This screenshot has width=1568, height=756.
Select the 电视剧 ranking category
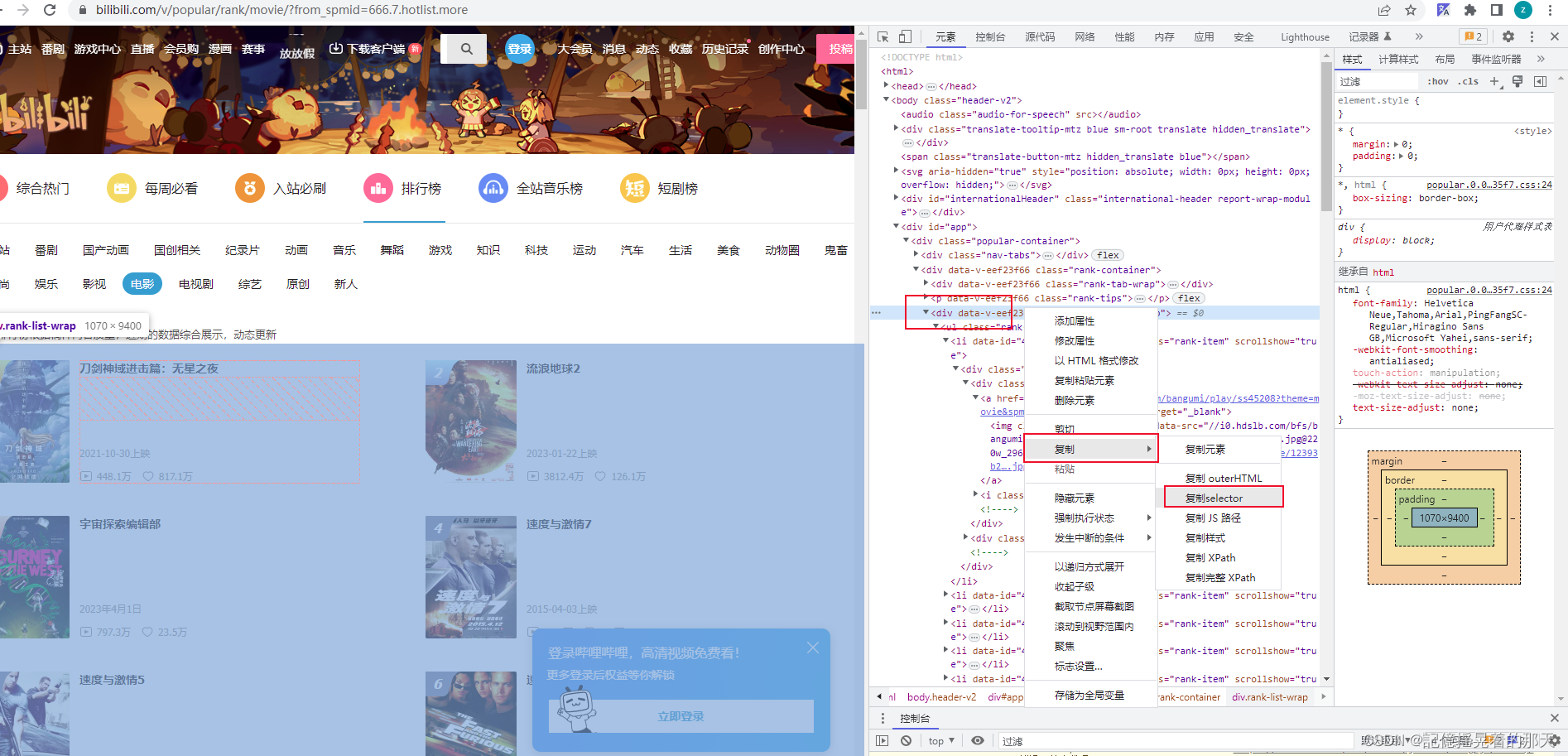196,284
